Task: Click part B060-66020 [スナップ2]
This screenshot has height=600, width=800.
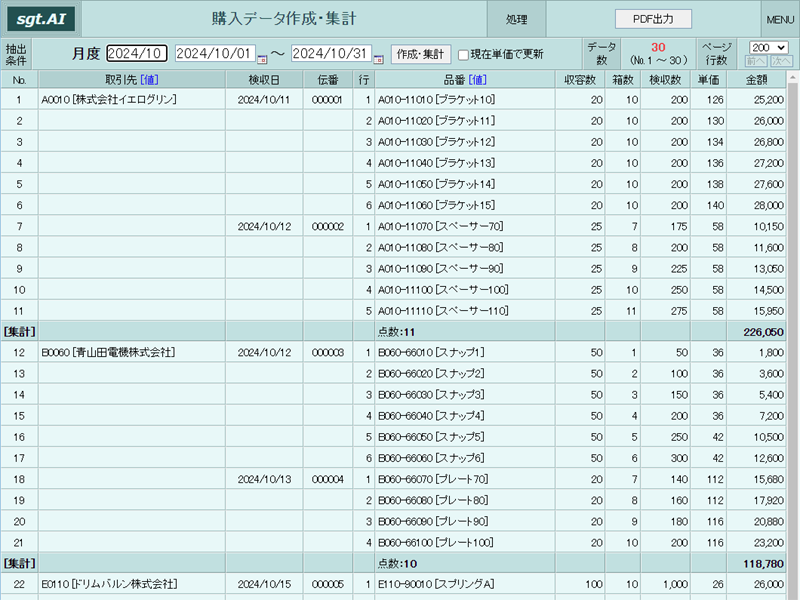Action: (x=431, y=374)
